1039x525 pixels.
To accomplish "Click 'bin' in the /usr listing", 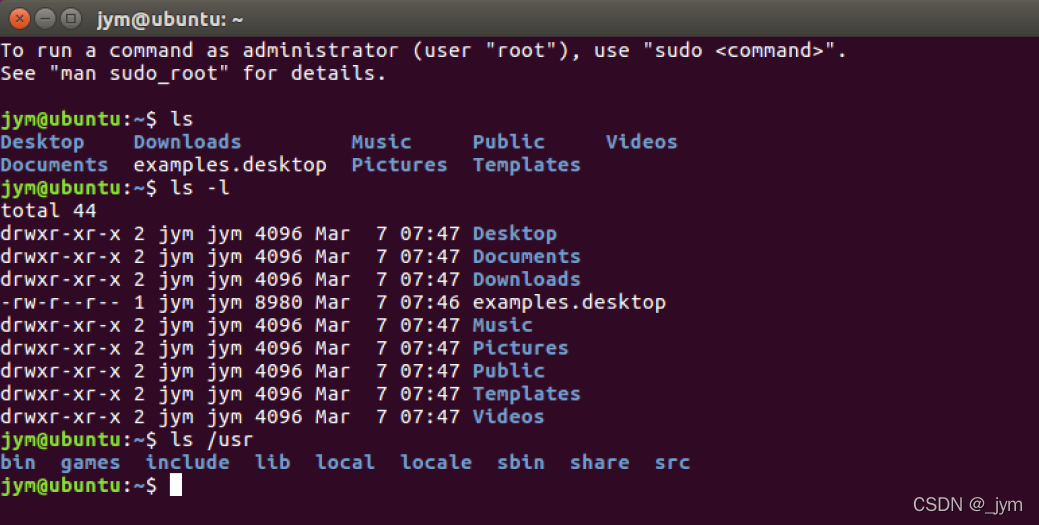I will coord(18,462).
